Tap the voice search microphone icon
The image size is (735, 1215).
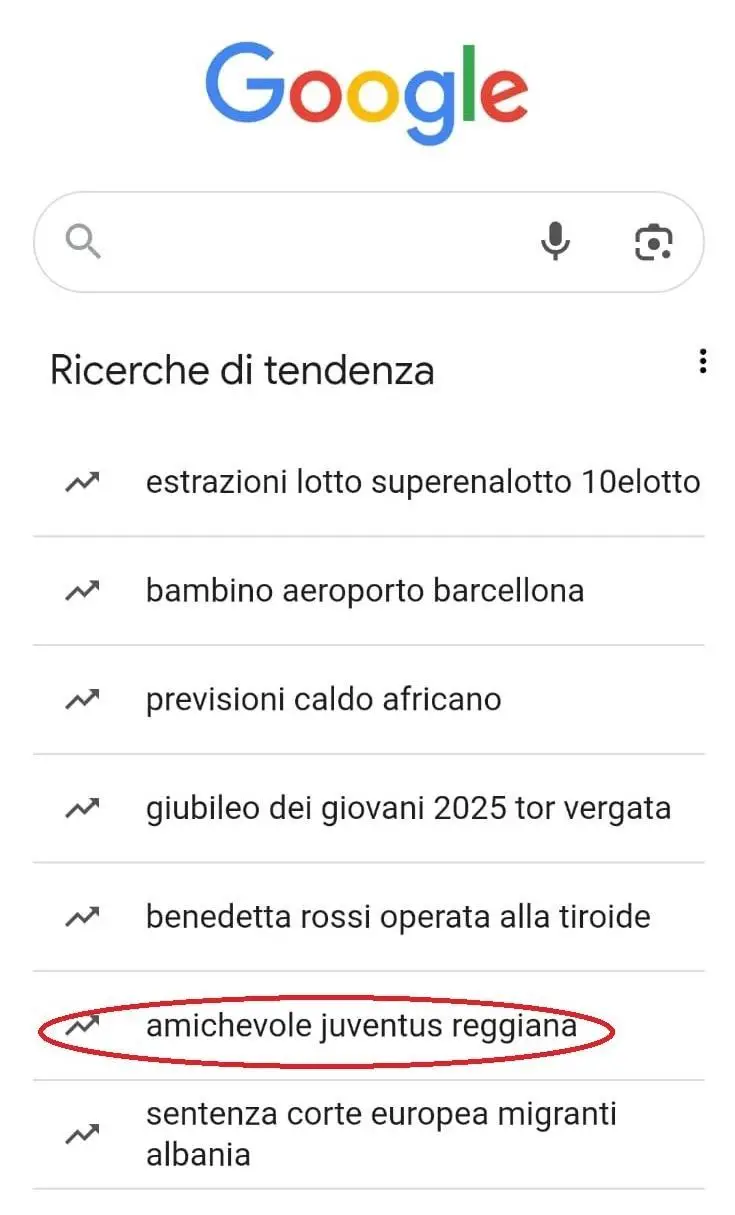coord(556,241)
